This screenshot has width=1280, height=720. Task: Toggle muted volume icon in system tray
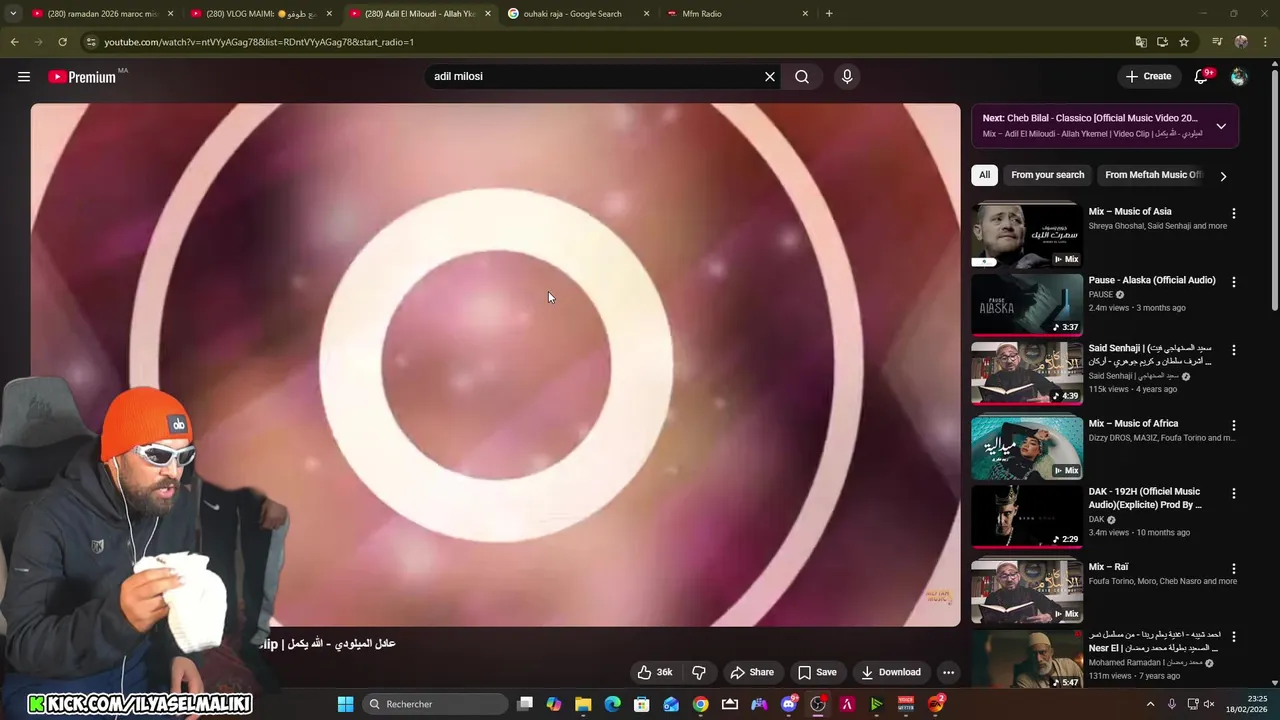tap(1209, 704)
